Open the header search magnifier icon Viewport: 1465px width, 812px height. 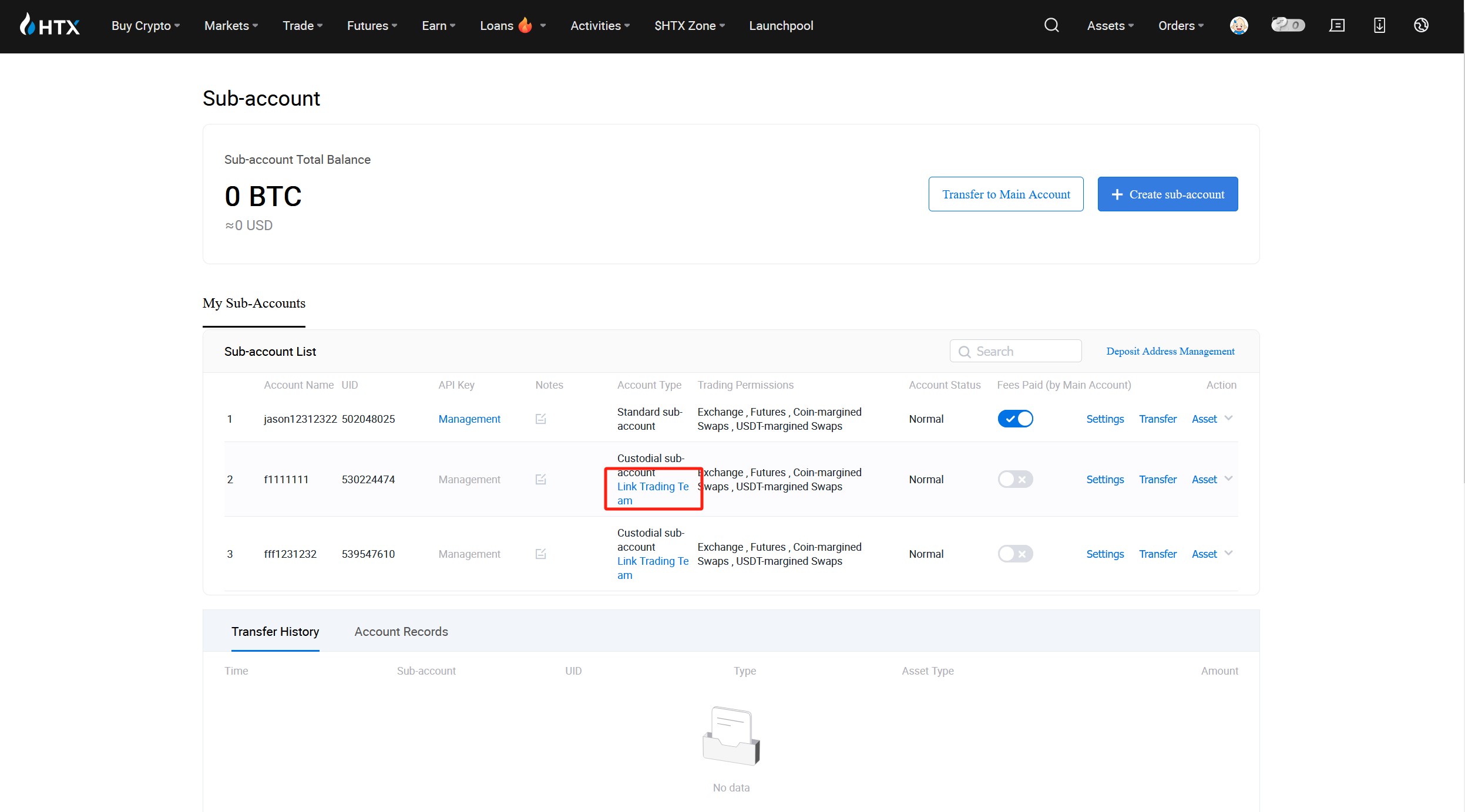pyautogui.click(x=1051, y=25)
